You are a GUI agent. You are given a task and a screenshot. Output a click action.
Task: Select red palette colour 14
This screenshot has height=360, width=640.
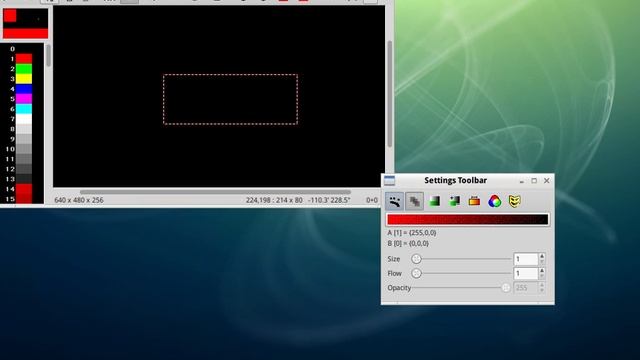pos(24,189)
